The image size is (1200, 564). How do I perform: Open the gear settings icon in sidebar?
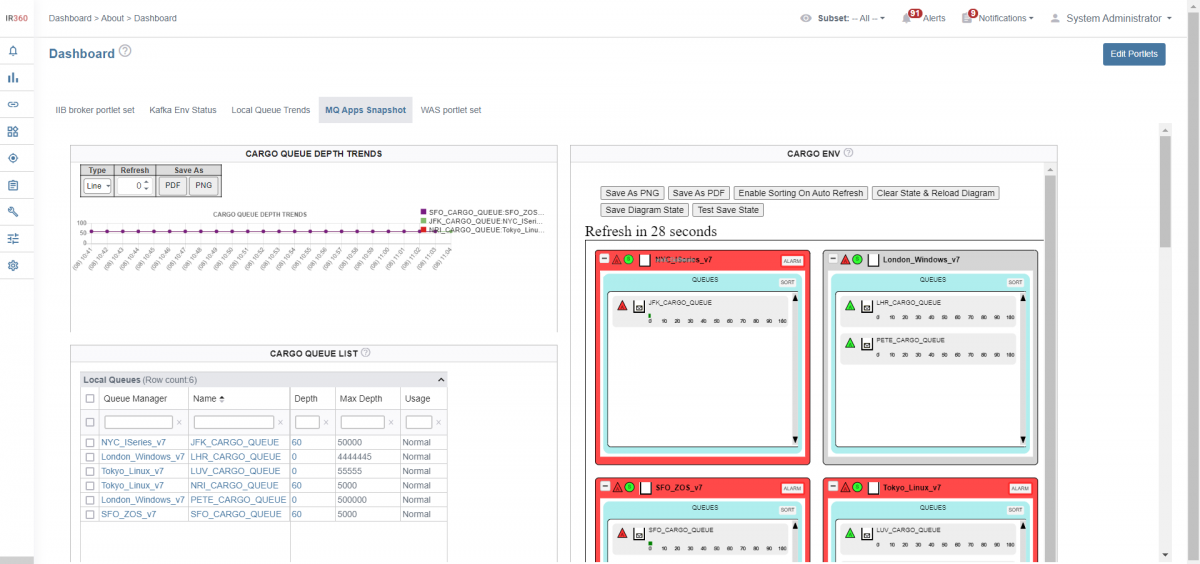tap(13, 266)
